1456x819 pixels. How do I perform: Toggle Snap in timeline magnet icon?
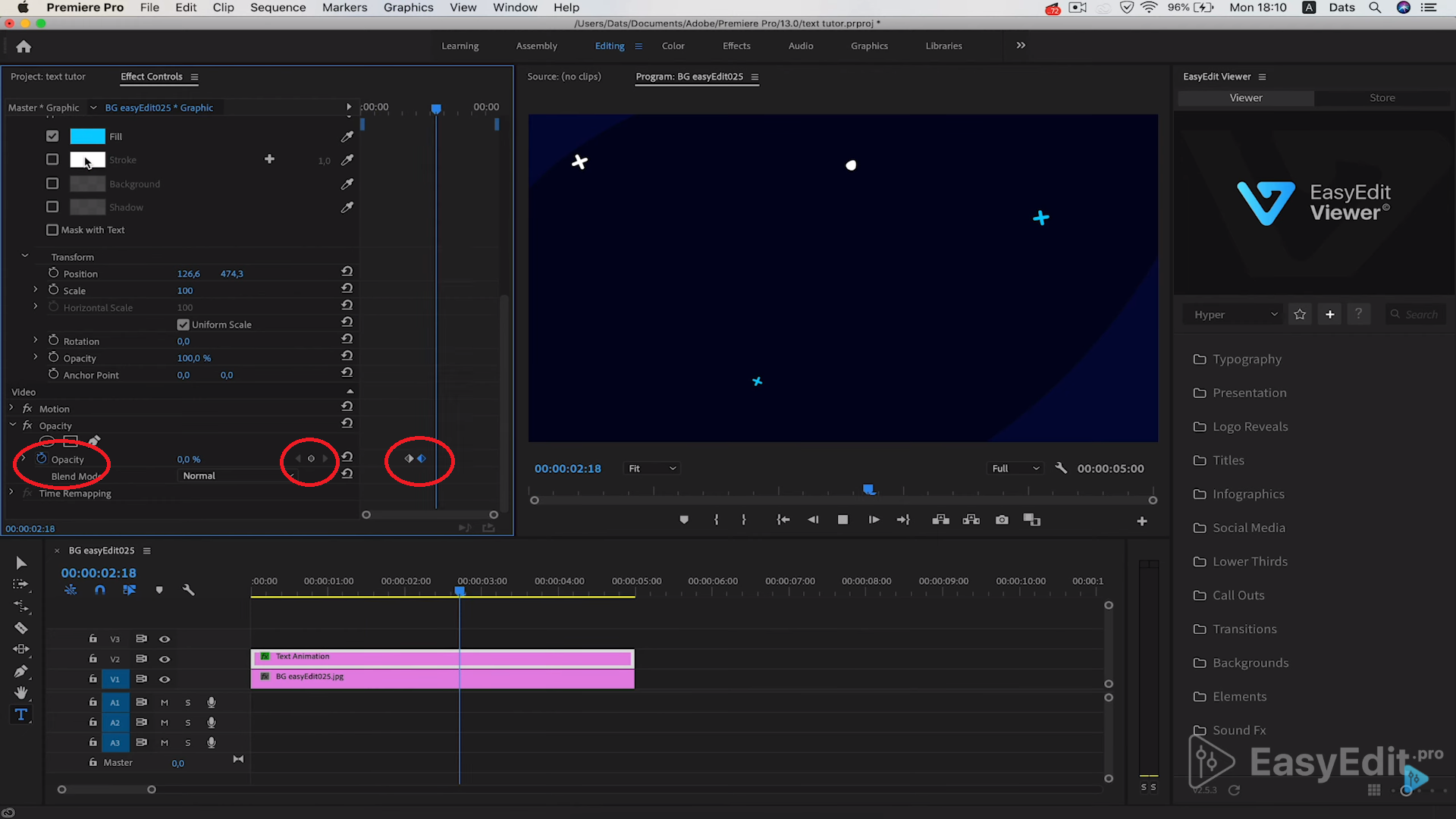pyautogui.click(x=99, y=590)
